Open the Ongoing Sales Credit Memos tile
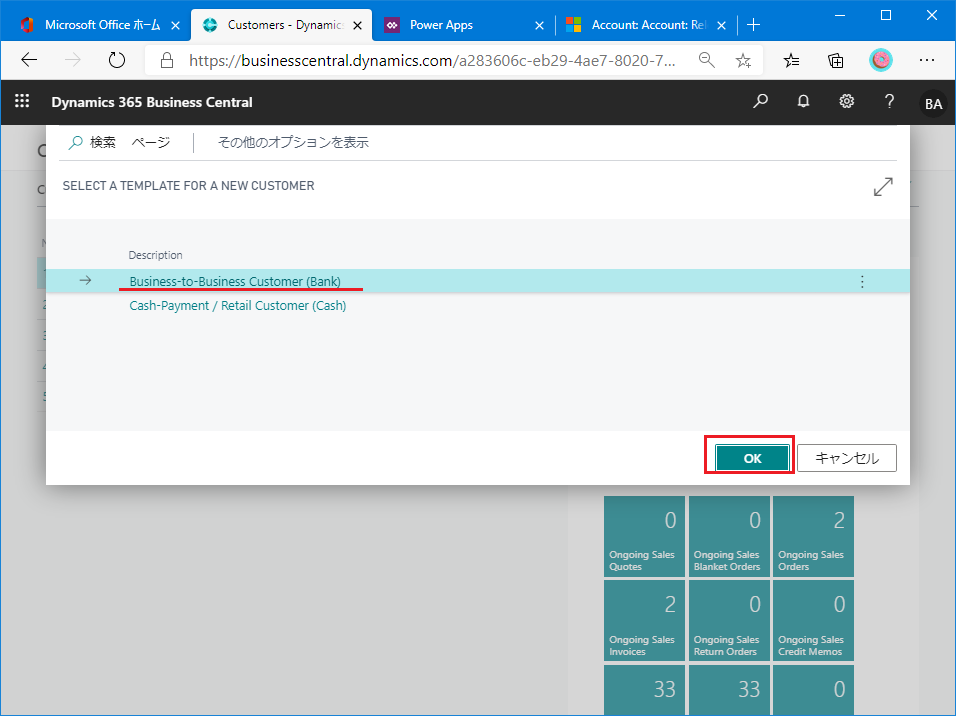This screenshot has width=956, height=716. pyautogui.click(x=813, y=621)
